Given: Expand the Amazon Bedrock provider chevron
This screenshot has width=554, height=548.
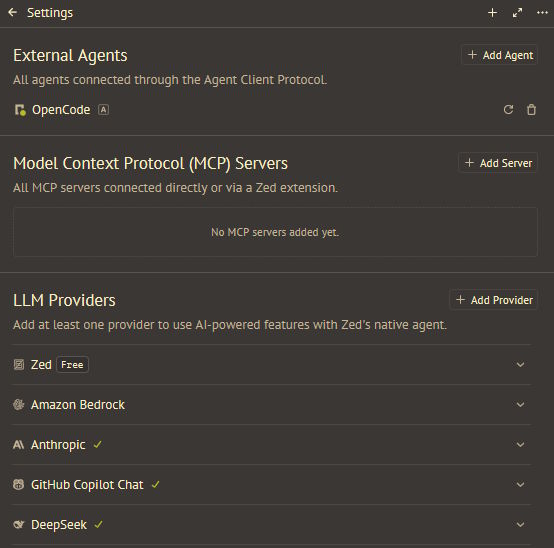Looking at the screenshot, I should point(520,404).
